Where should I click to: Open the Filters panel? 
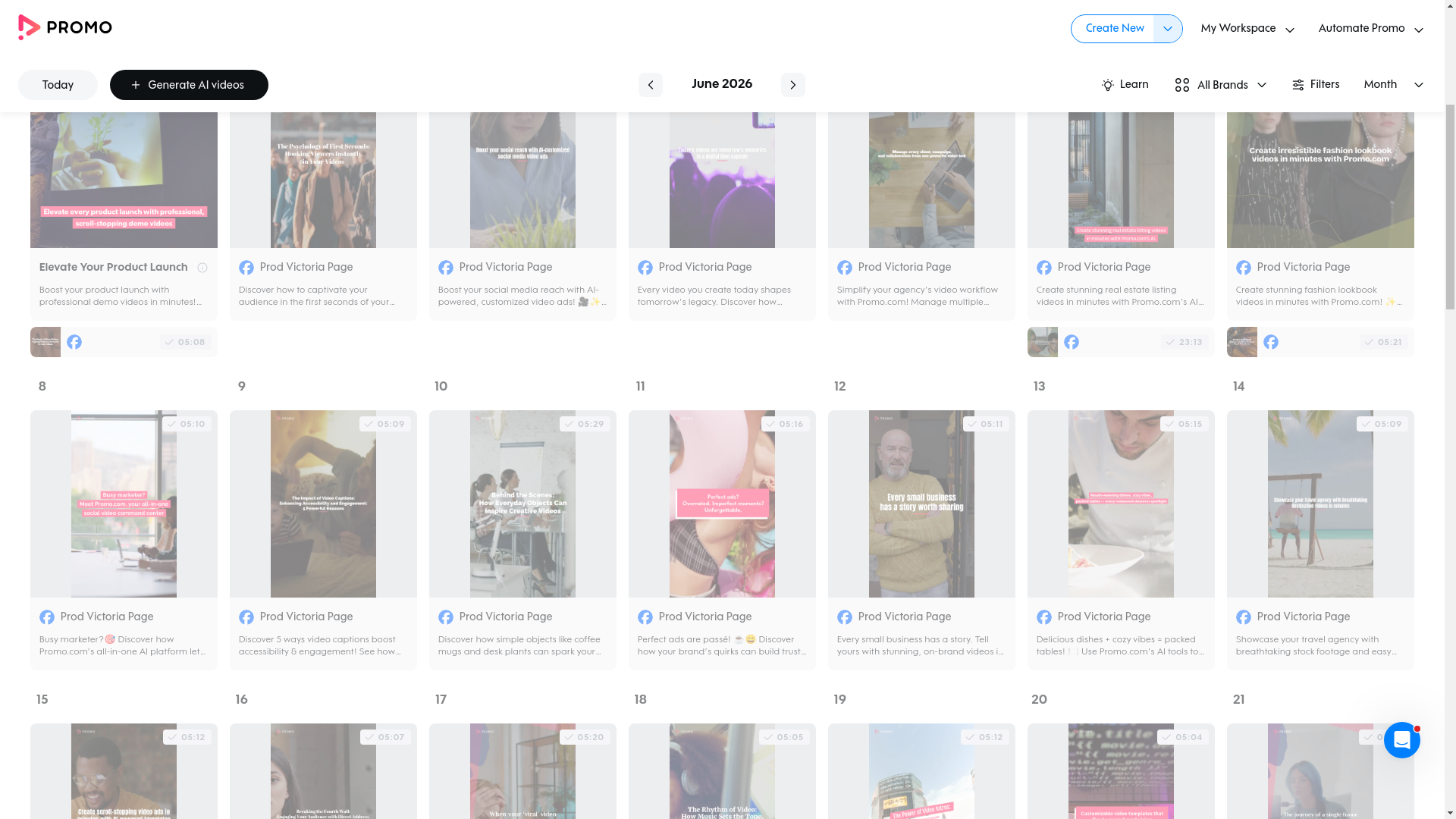pyautogui.click(x=1316, y=85)
